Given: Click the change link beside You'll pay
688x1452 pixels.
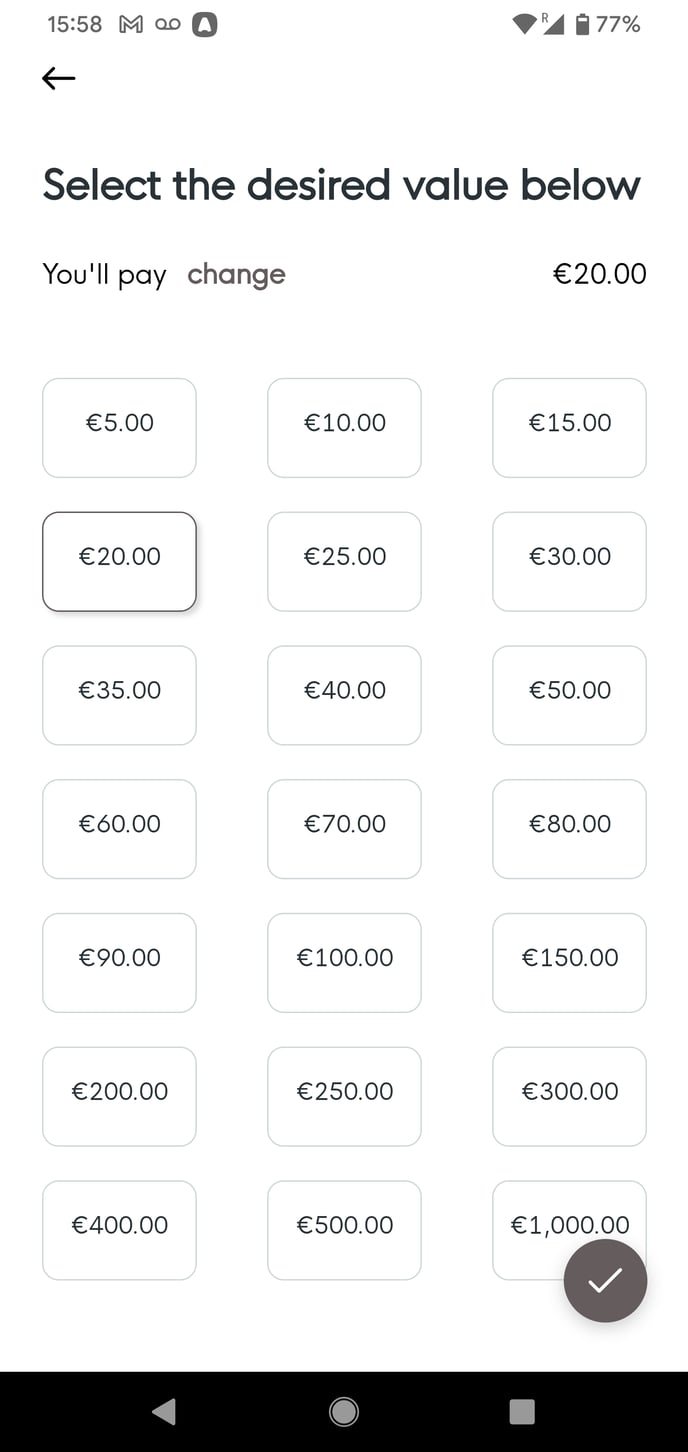Looking at the screenshot, I should (236, 274).
